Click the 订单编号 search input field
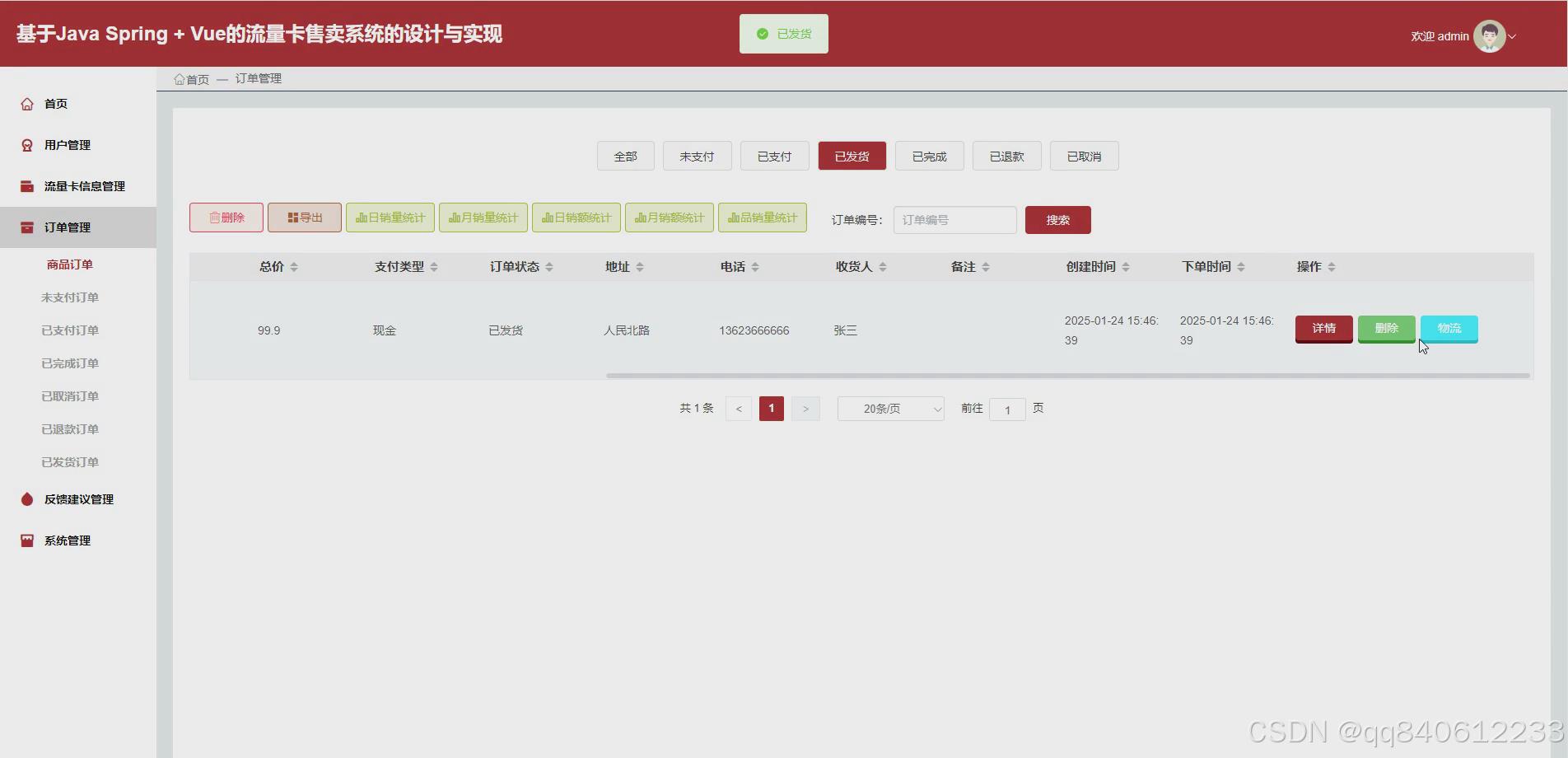The width and height of the screenshot is (1568, 758). pyautogui.click(x=954, y=219)
